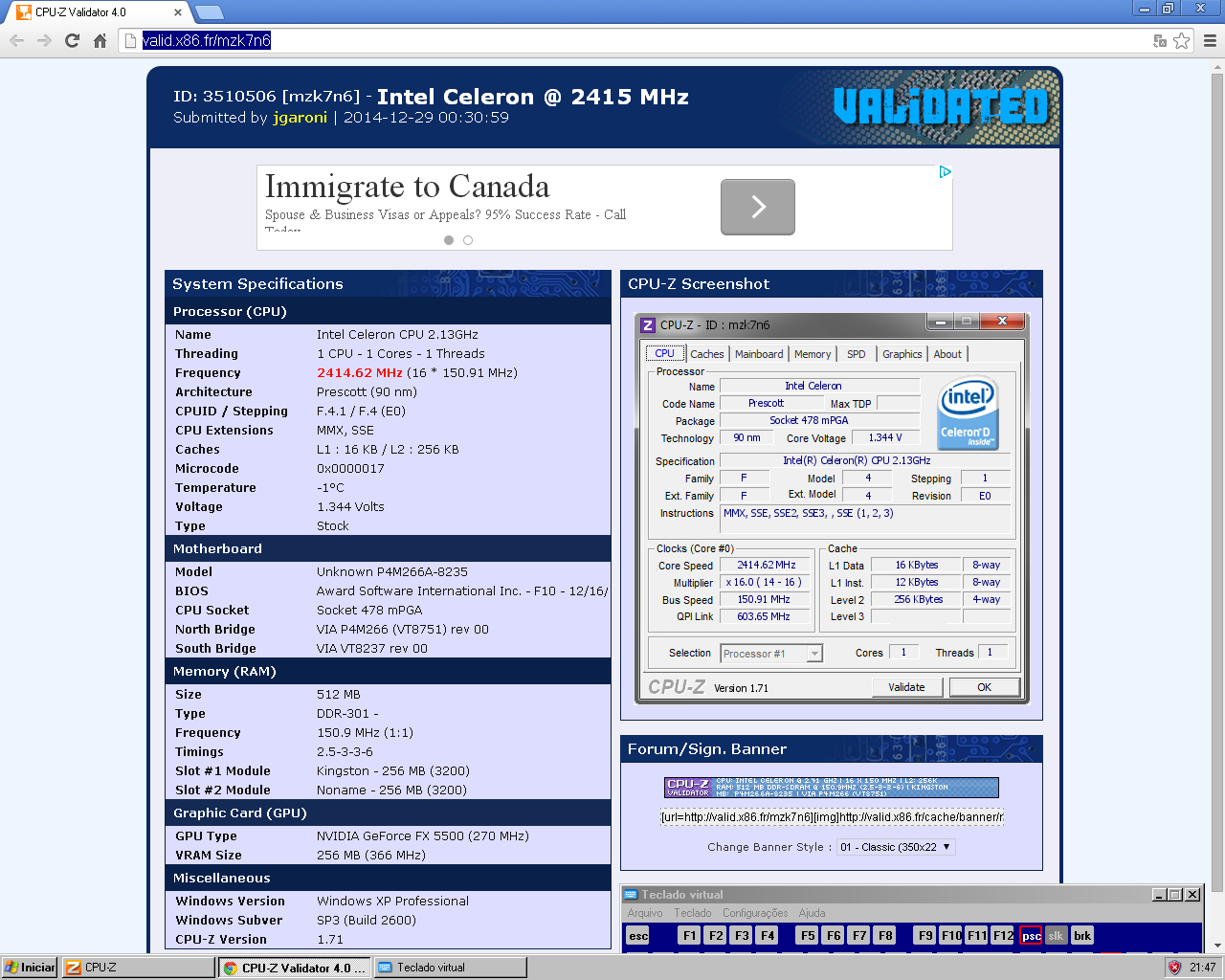Click the F10 key on virtual keyboard
Viewport: 1225px width, 980px height.
pos(951,936)
